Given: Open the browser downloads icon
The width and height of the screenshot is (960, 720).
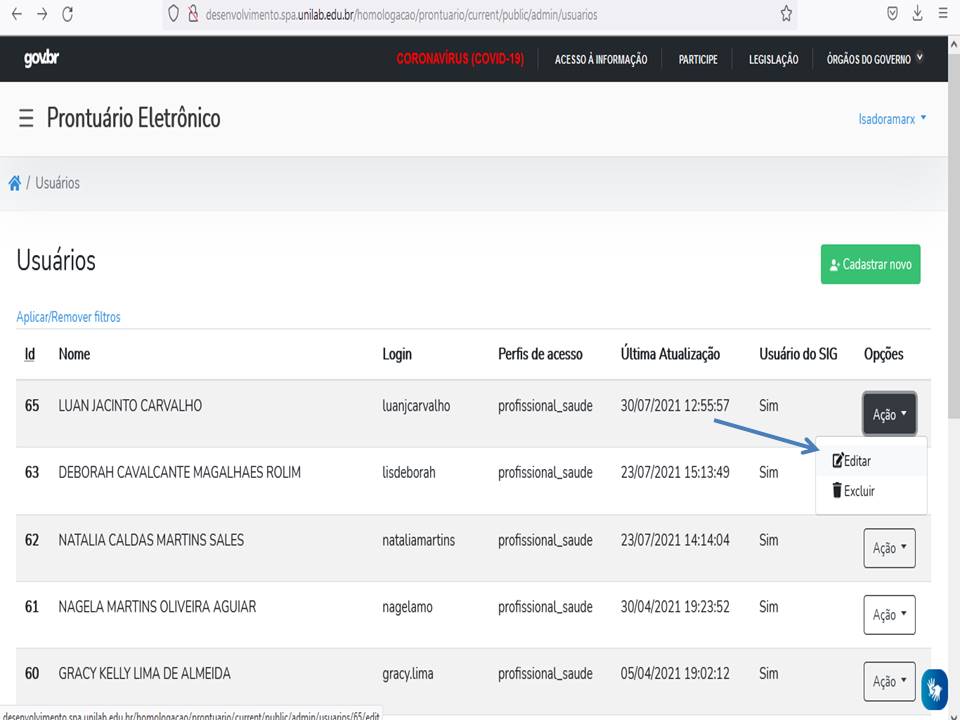Looking at the screenshot, I should pyautogui.click(x=918, y=14).
